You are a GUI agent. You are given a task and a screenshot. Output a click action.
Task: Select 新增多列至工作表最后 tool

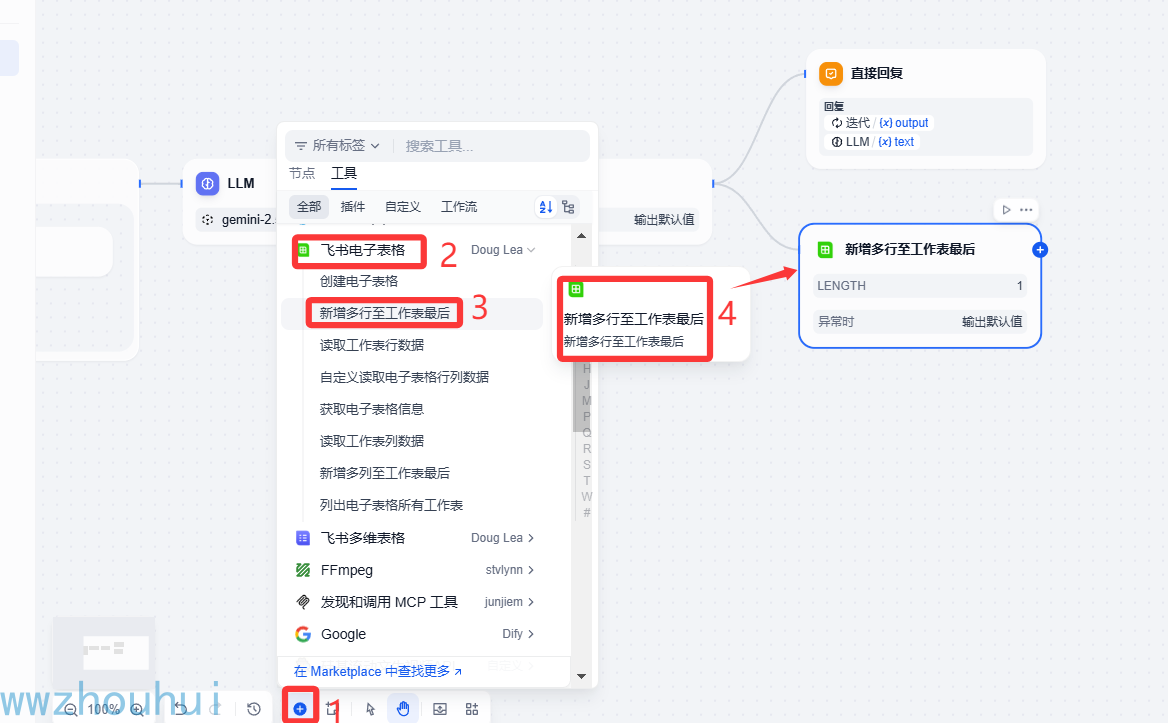[384, 474]
